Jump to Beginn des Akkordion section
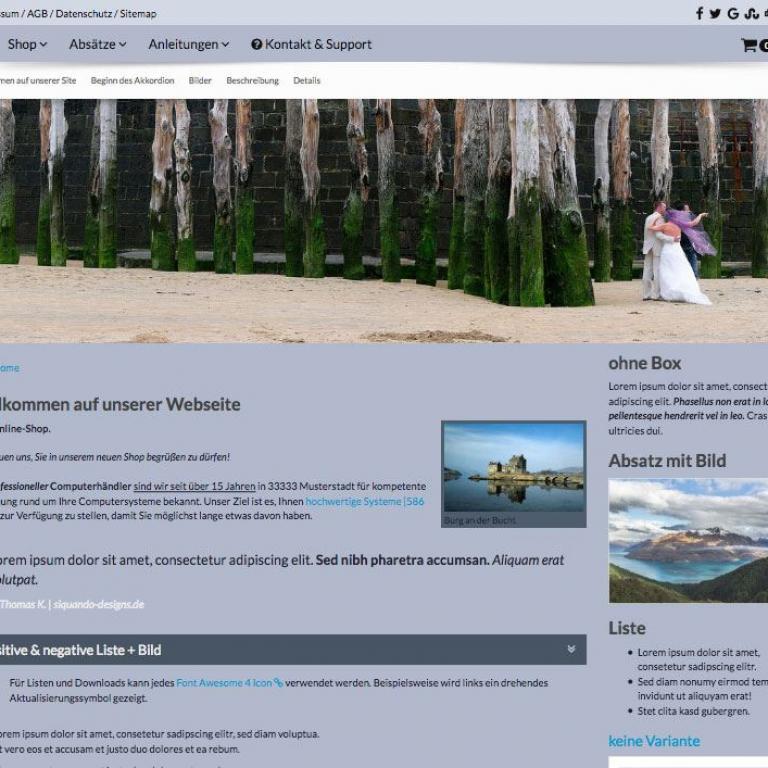The width and height of the screenshot is (768, 768). tap(132, 81)
